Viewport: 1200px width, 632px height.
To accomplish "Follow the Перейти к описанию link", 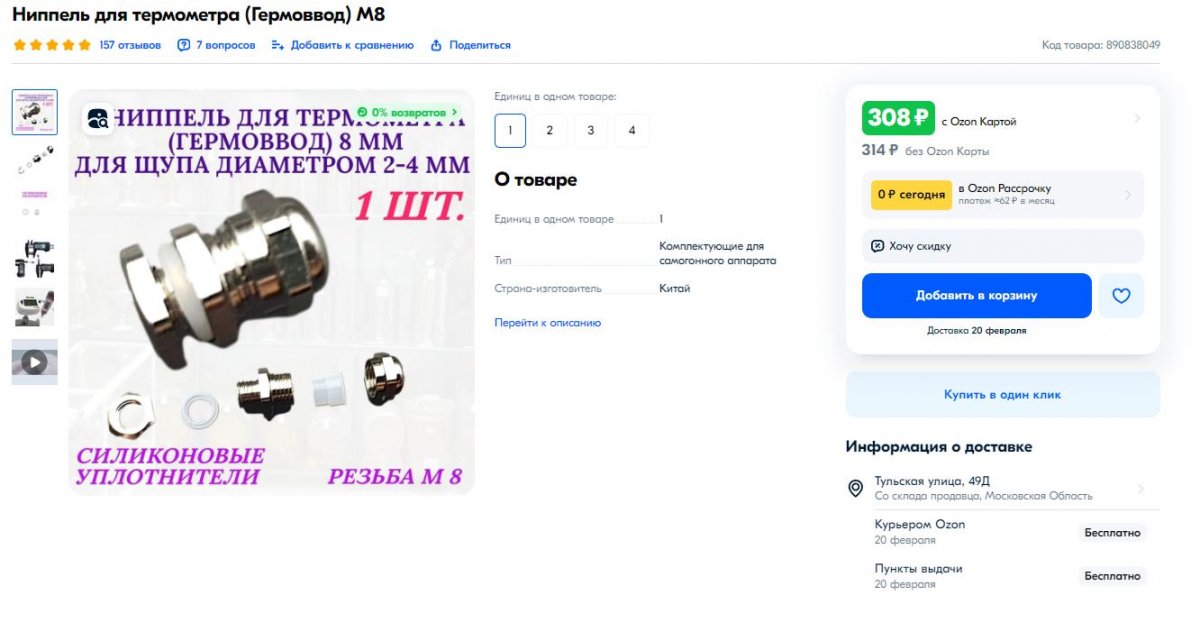I will (548, 323).
